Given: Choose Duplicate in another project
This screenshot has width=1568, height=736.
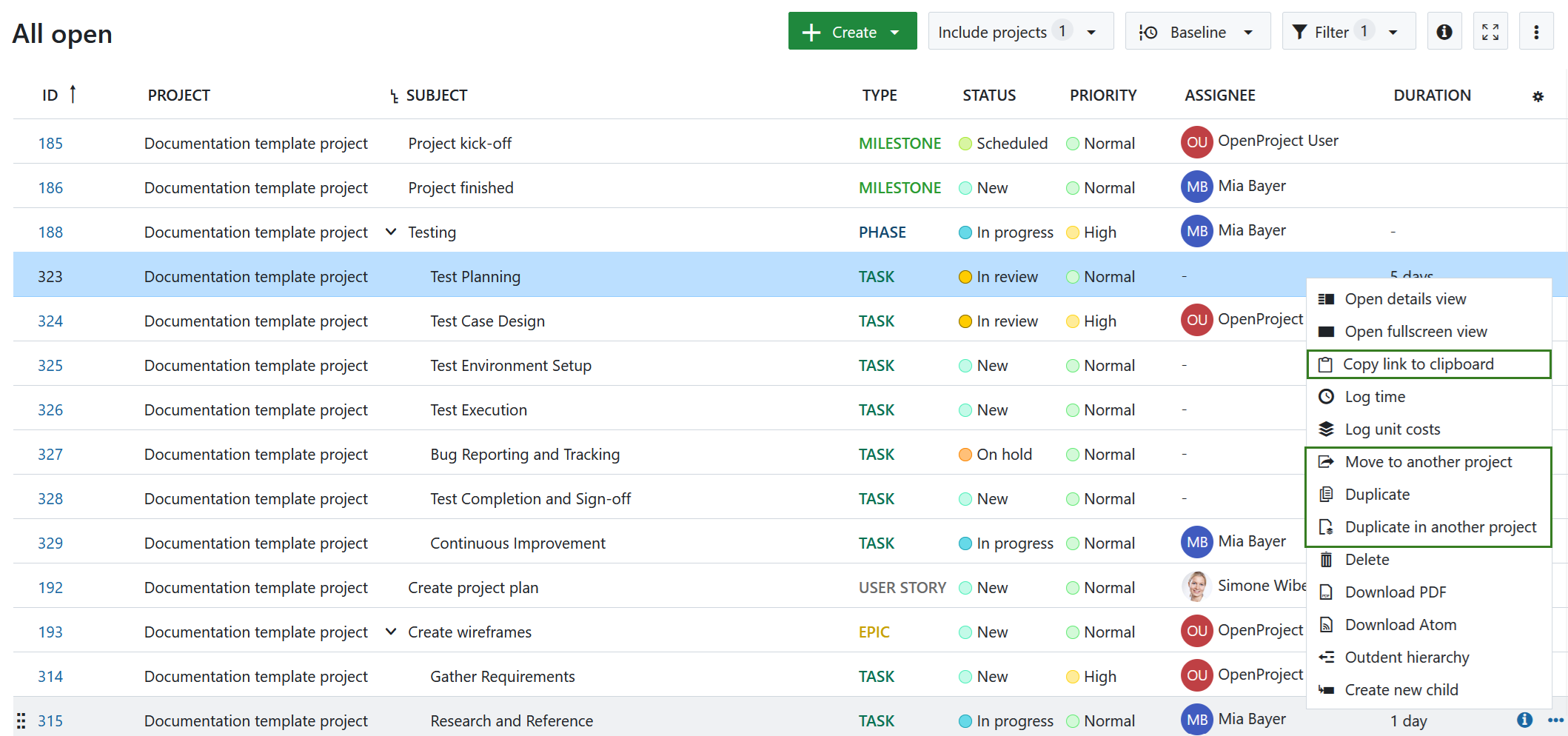Looking at the screenshot, I should (x=1441, y=526).
